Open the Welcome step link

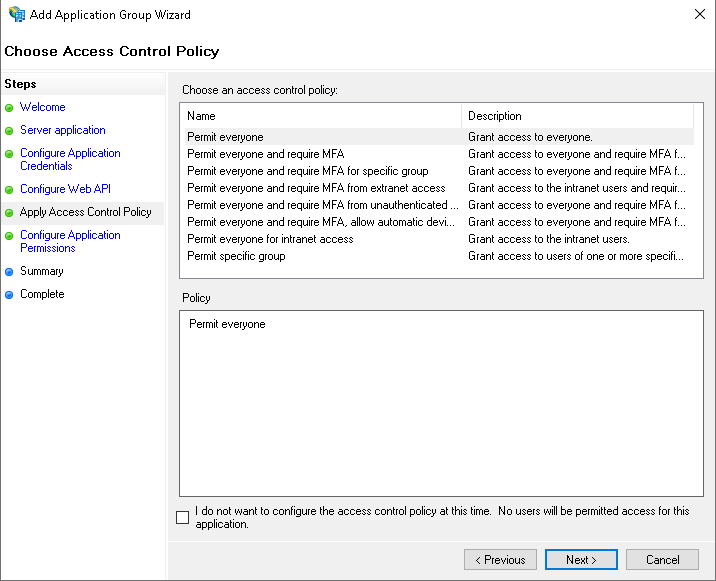pos(42,107)
